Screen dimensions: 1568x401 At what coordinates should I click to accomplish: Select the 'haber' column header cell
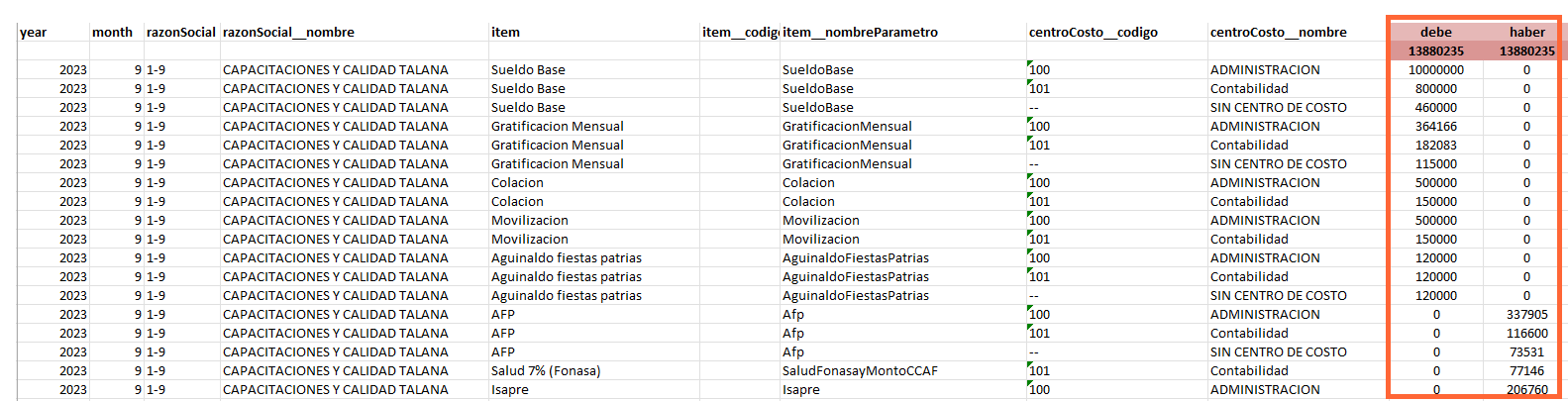click(x=1526, y=32)
